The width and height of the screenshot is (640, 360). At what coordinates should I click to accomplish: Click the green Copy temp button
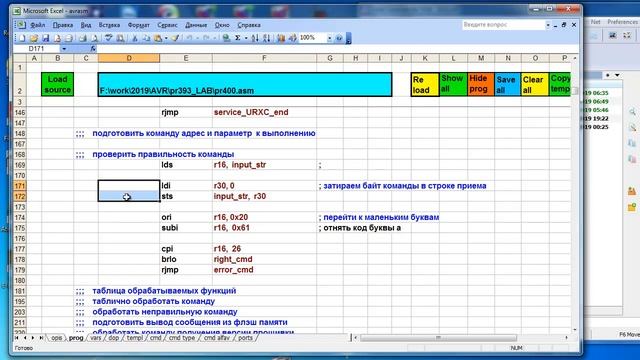560,84
